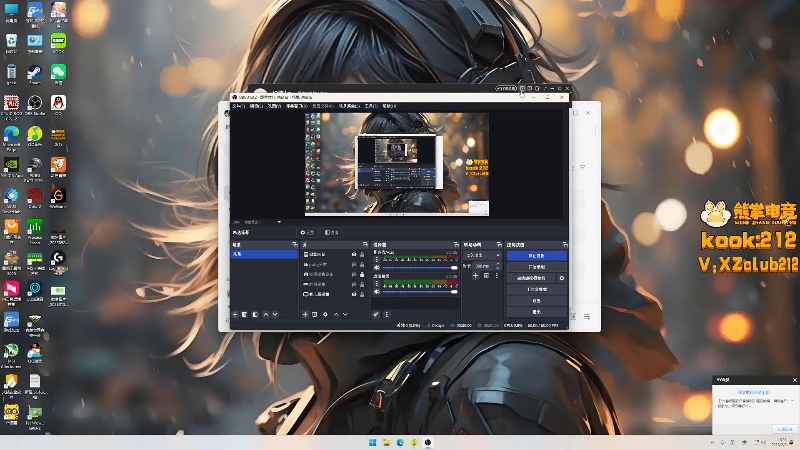Open File menu in OBS
The image size is (800, 450).
[x=239, y=106]
